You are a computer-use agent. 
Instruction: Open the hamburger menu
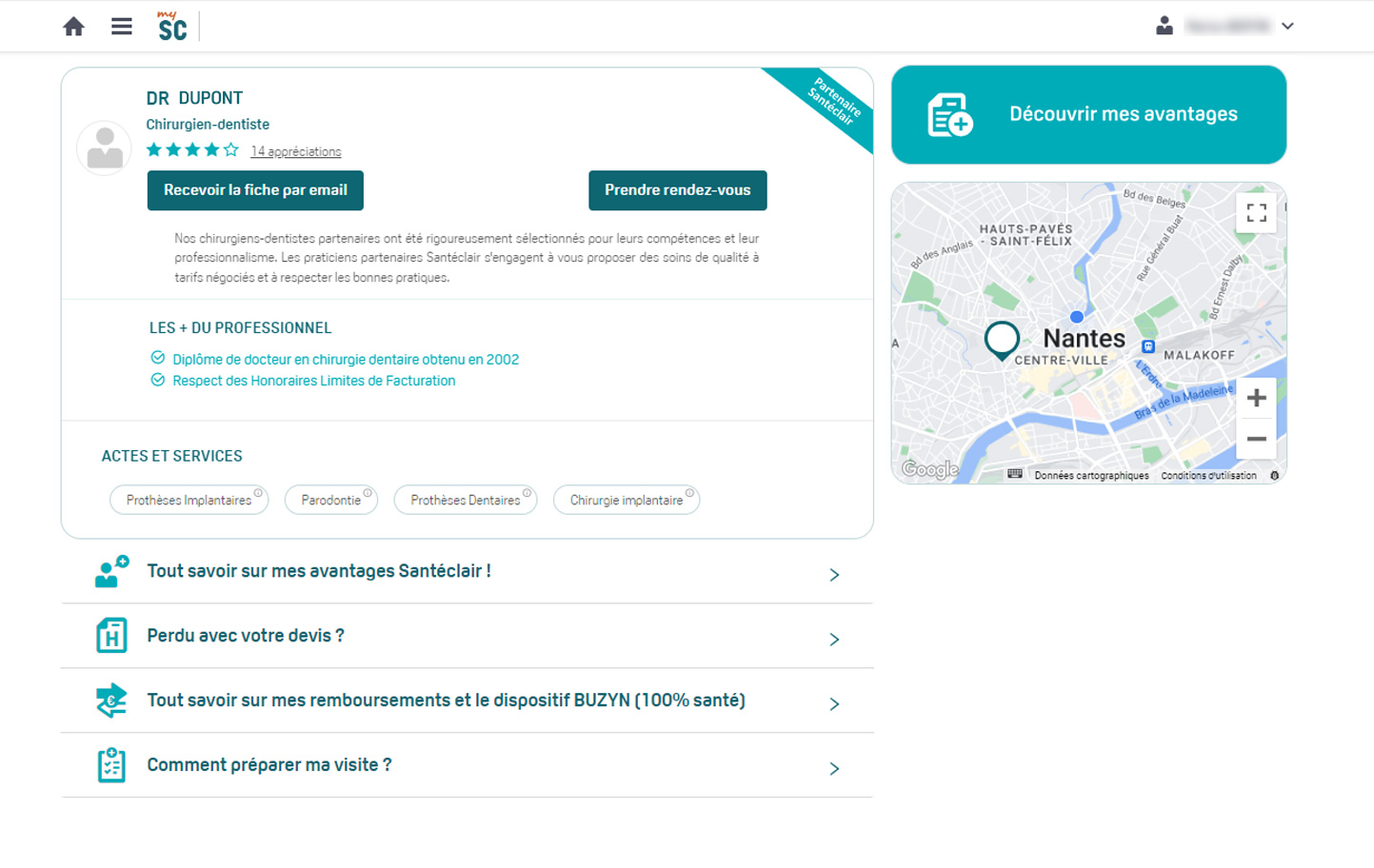click(122, 27)
